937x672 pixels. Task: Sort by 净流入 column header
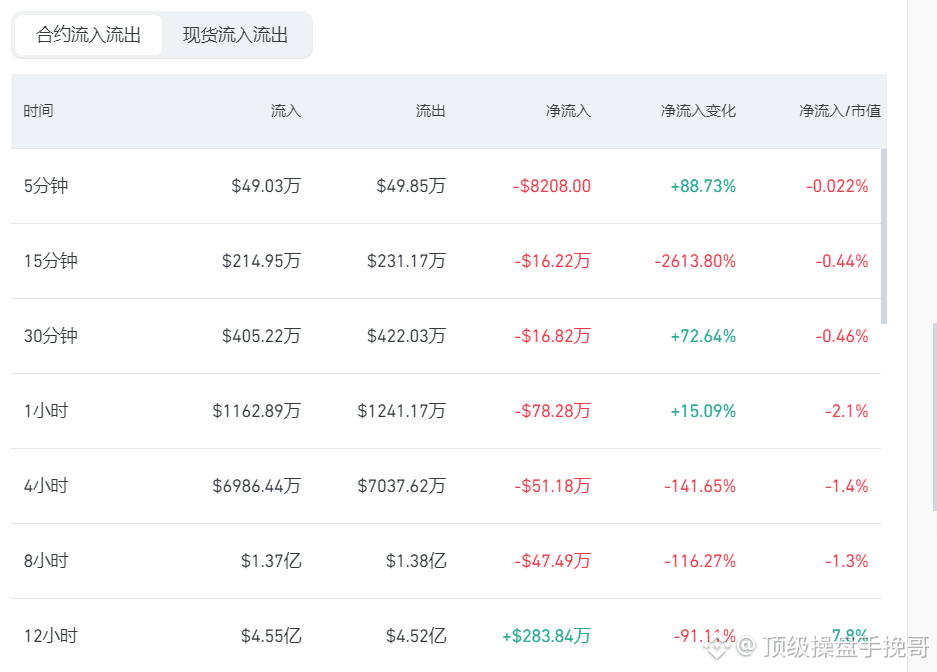[568, 111]
